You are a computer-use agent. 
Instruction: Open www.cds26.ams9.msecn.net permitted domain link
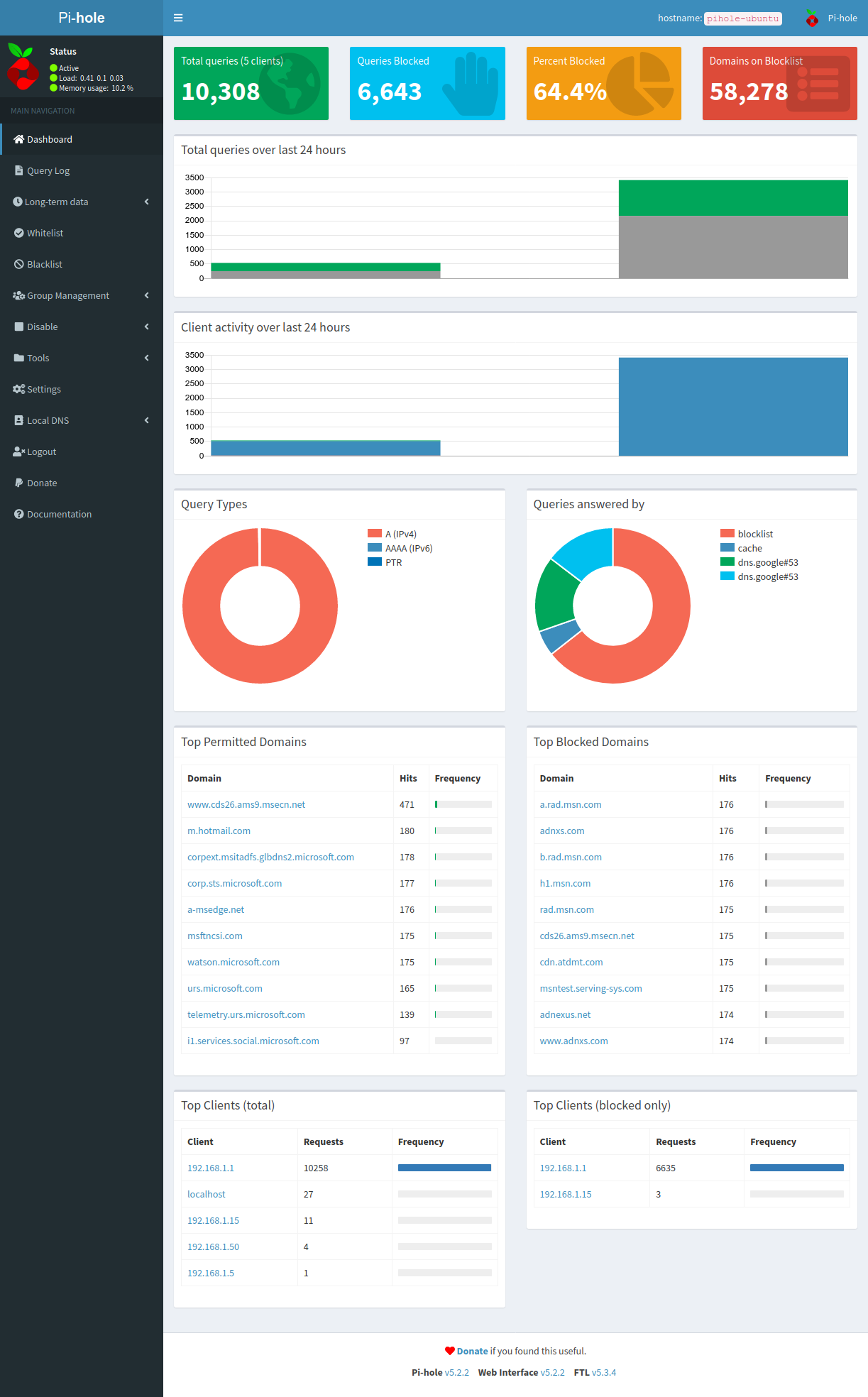coord(246,804)
